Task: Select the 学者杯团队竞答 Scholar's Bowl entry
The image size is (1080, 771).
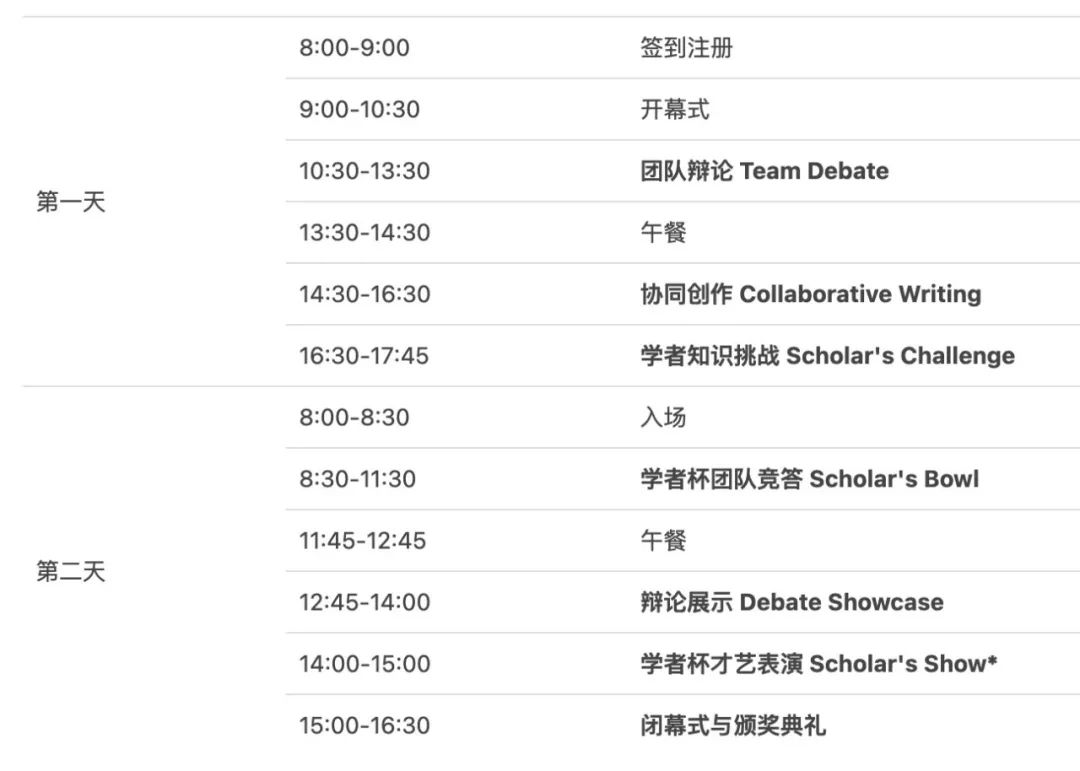Action: point(809,479)
